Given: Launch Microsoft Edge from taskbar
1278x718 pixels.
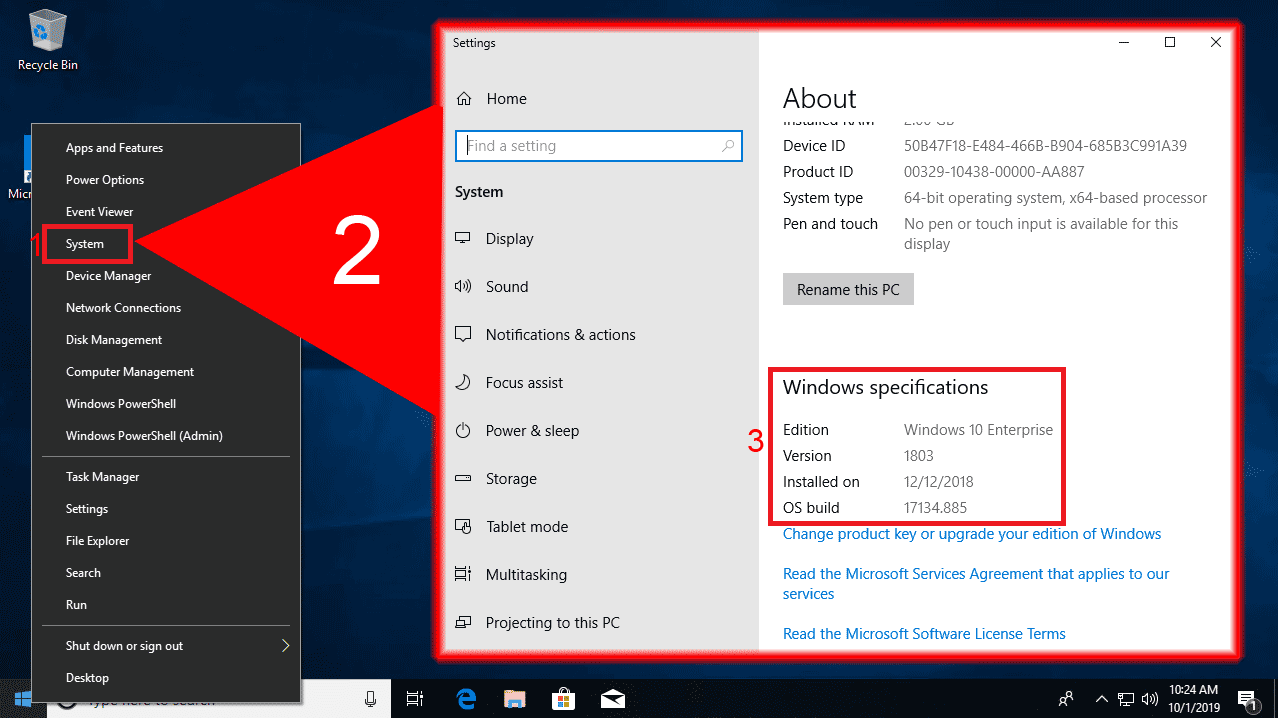Looking at the screenshot, I should pyautogui.click(x=466, y=698).
